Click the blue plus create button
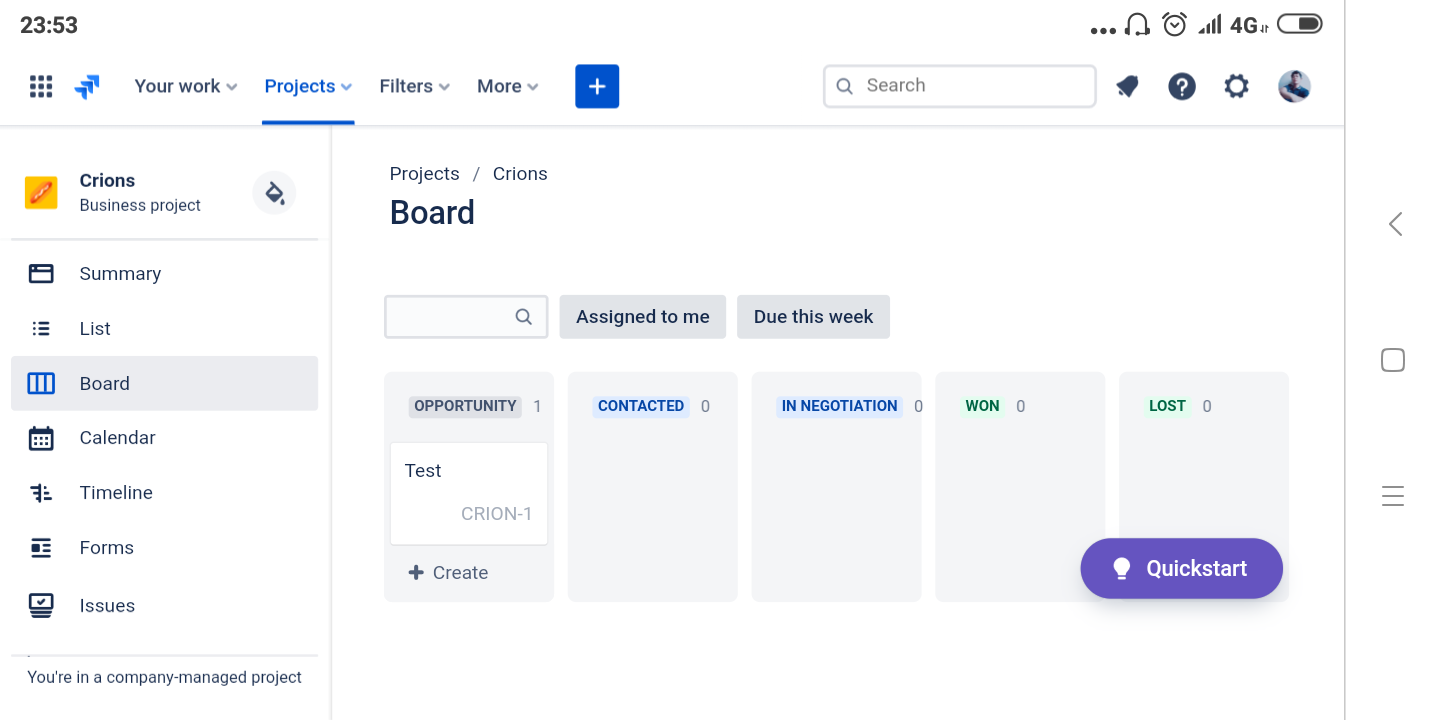Image resolution: width=1440 pixels, height=720 pixels. tap(597, 86)
